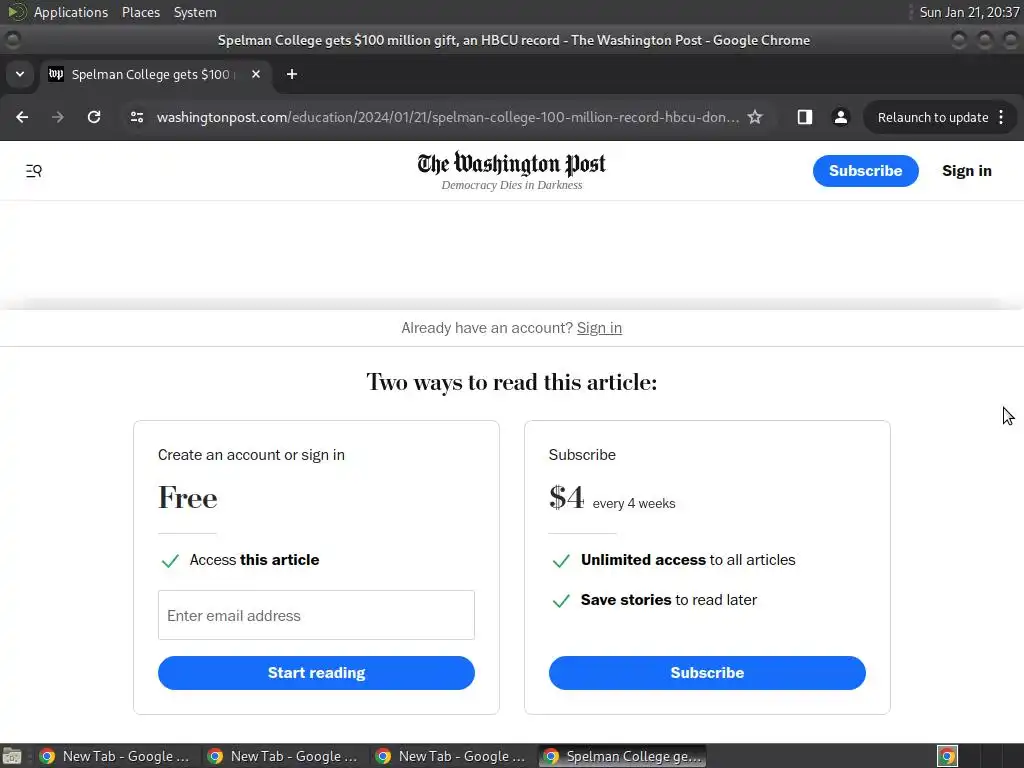The image size is (1024, 768).
Task: Click the Applications menu logo icon
Action: point(17,12)
